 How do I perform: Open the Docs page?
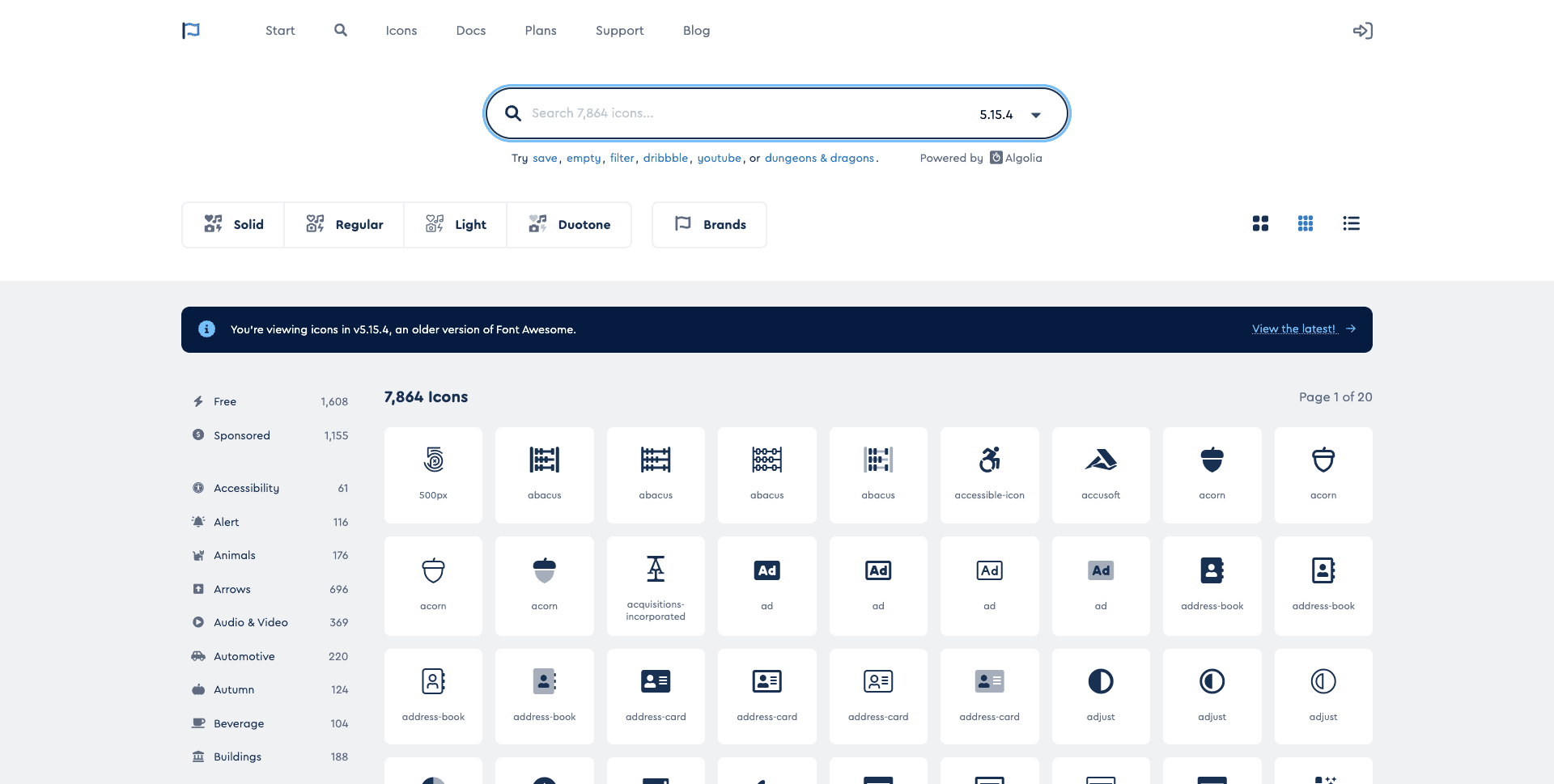pos(471,31)
